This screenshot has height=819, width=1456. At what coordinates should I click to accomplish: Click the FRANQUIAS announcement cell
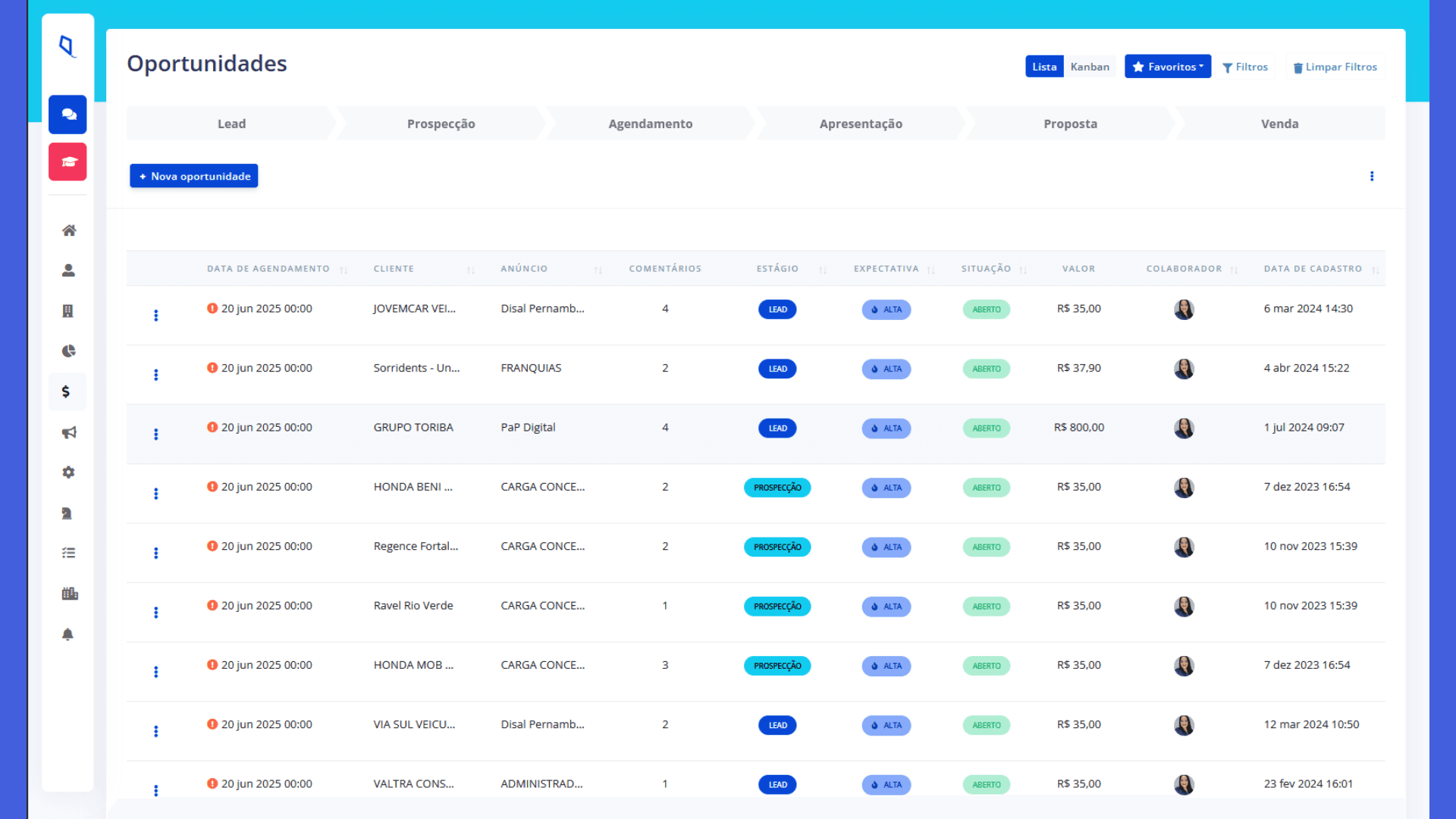[x=531, y=368]
